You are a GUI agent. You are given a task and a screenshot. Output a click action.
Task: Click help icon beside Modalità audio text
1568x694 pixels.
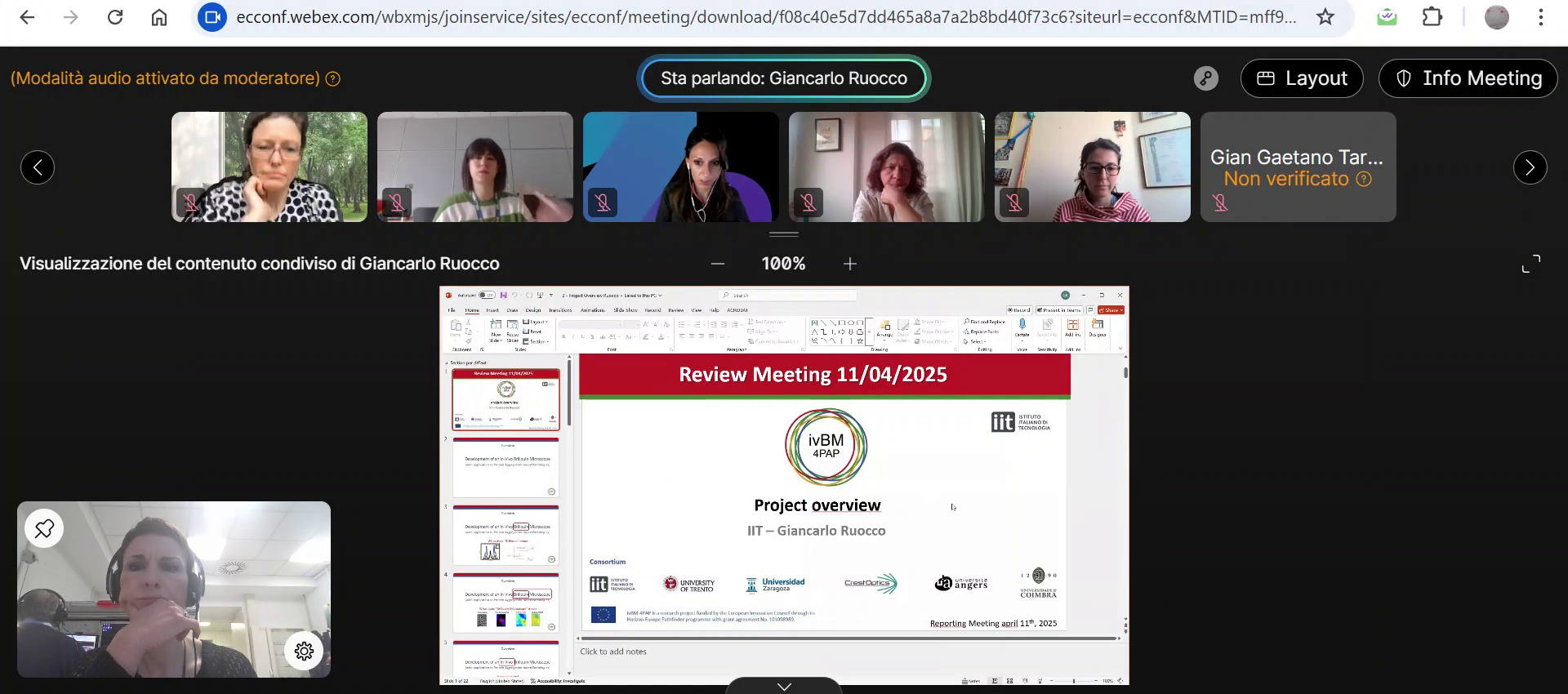coord(333,79)
